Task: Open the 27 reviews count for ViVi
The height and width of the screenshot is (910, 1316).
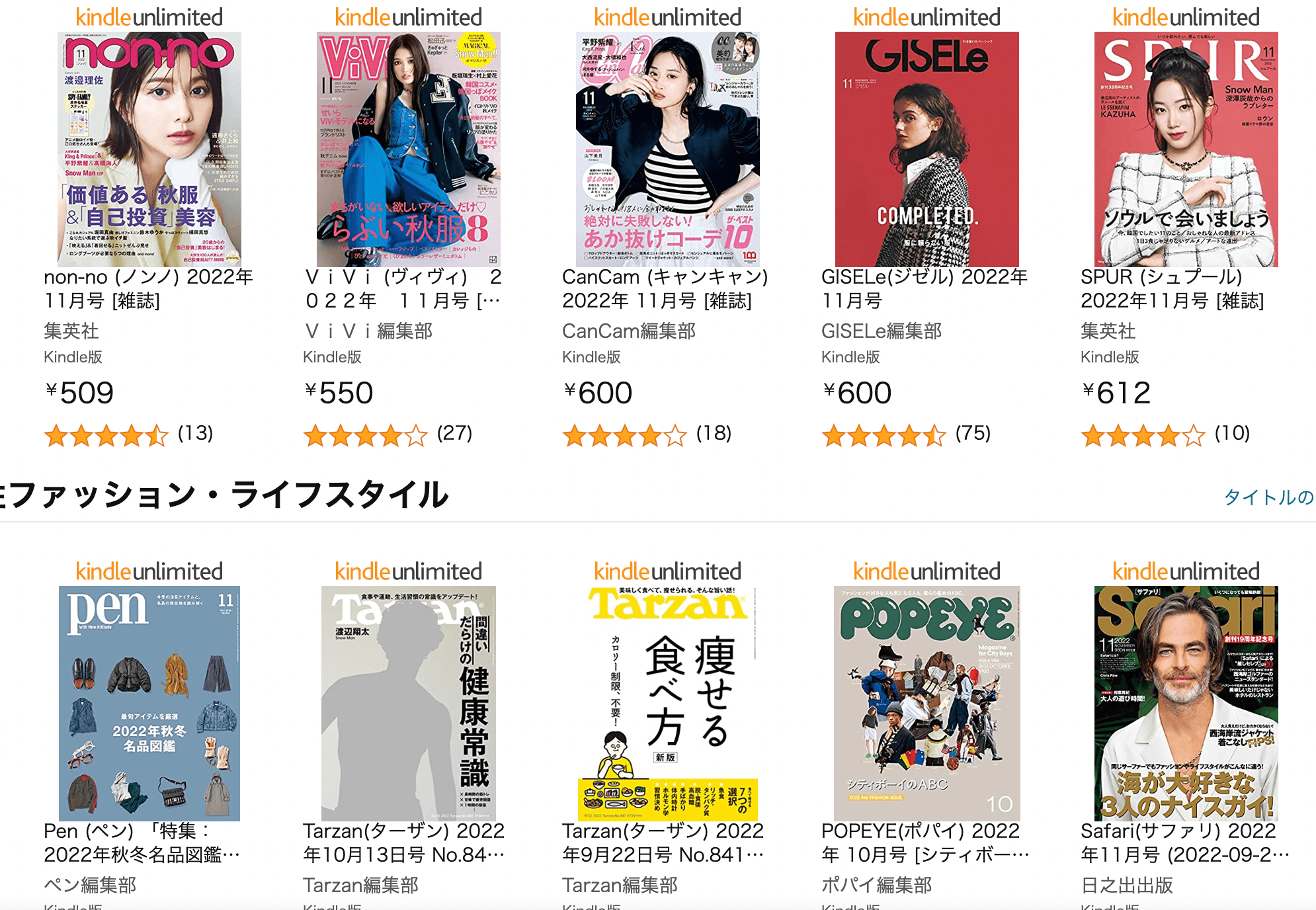Action: (x=455, y=433)
